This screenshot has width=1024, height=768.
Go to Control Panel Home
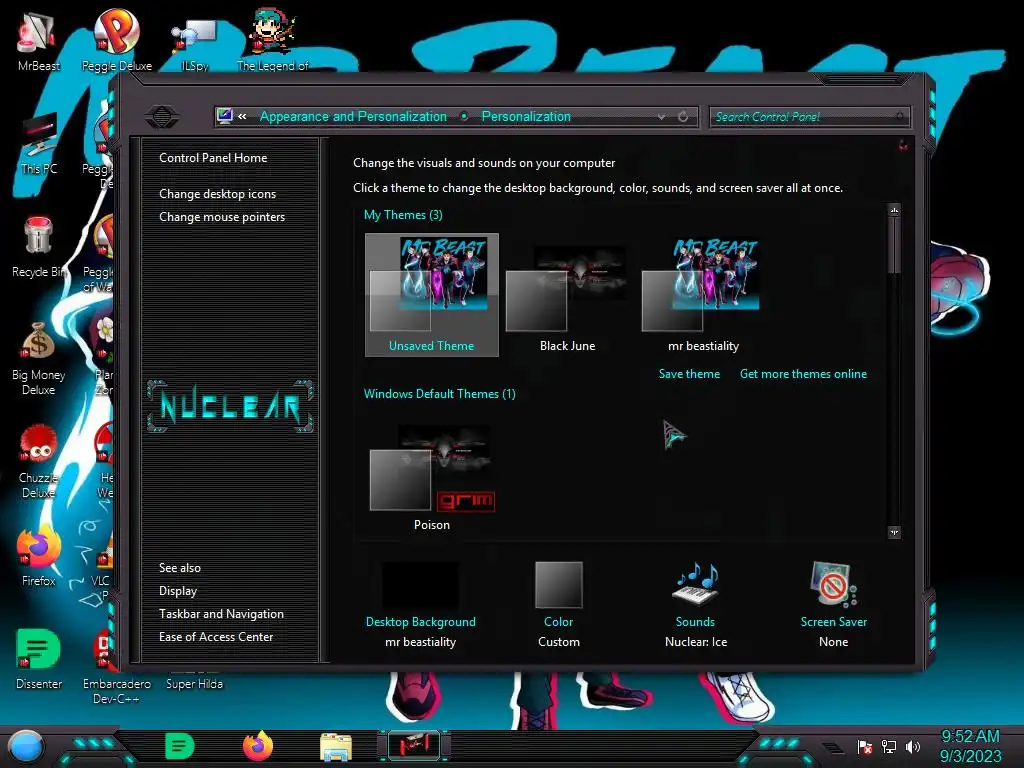click(x=213, y=157)
